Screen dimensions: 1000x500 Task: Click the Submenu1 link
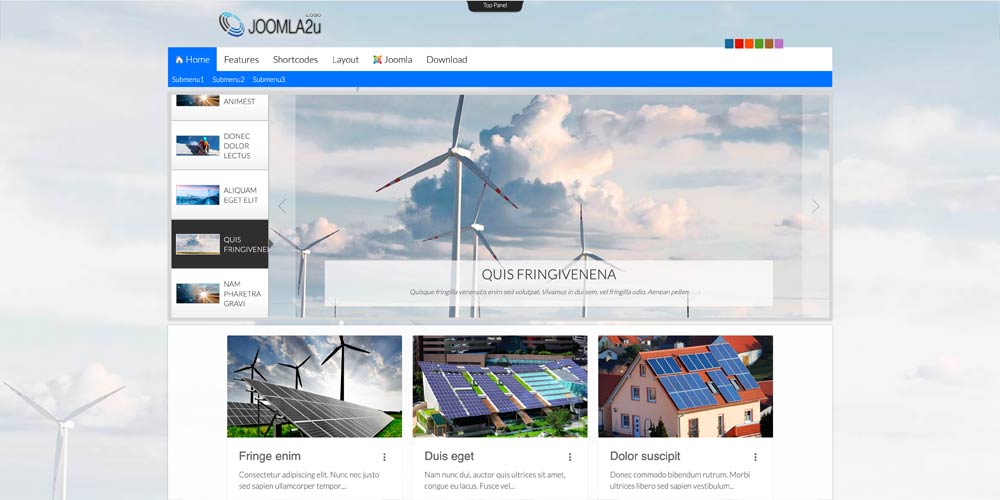click(187, 79)
